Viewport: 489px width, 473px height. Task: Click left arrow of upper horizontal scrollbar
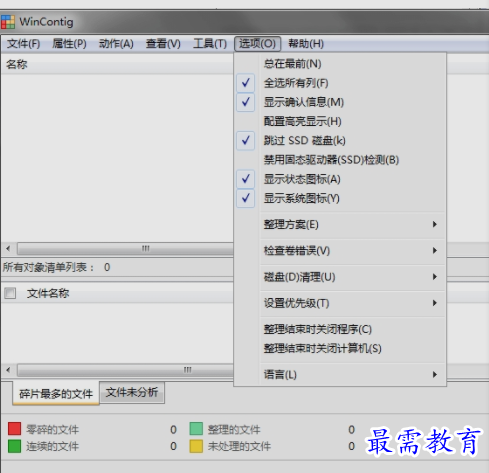click(x=8, y=248)
